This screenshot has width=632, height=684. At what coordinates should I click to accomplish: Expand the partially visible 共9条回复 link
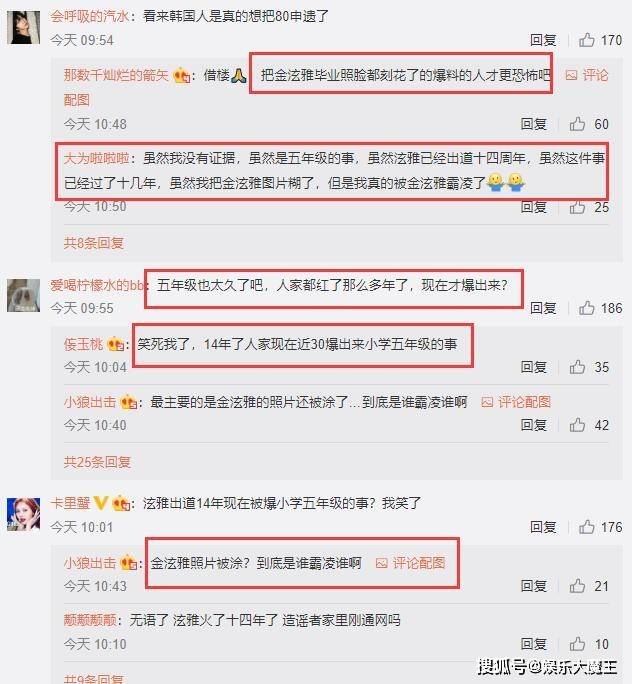click(94, 679)
